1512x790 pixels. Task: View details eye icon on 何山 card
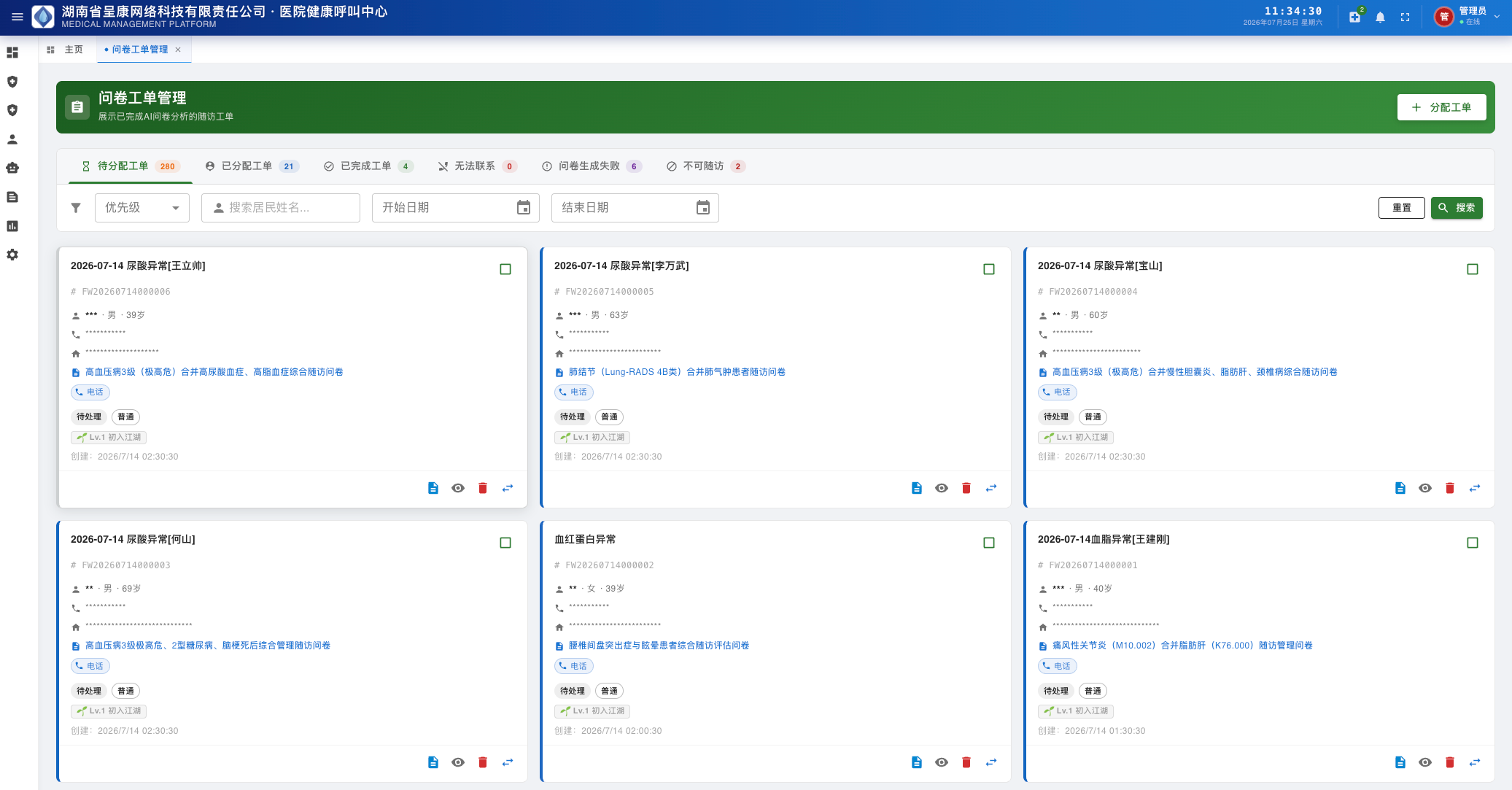click(x=458, y=762)
